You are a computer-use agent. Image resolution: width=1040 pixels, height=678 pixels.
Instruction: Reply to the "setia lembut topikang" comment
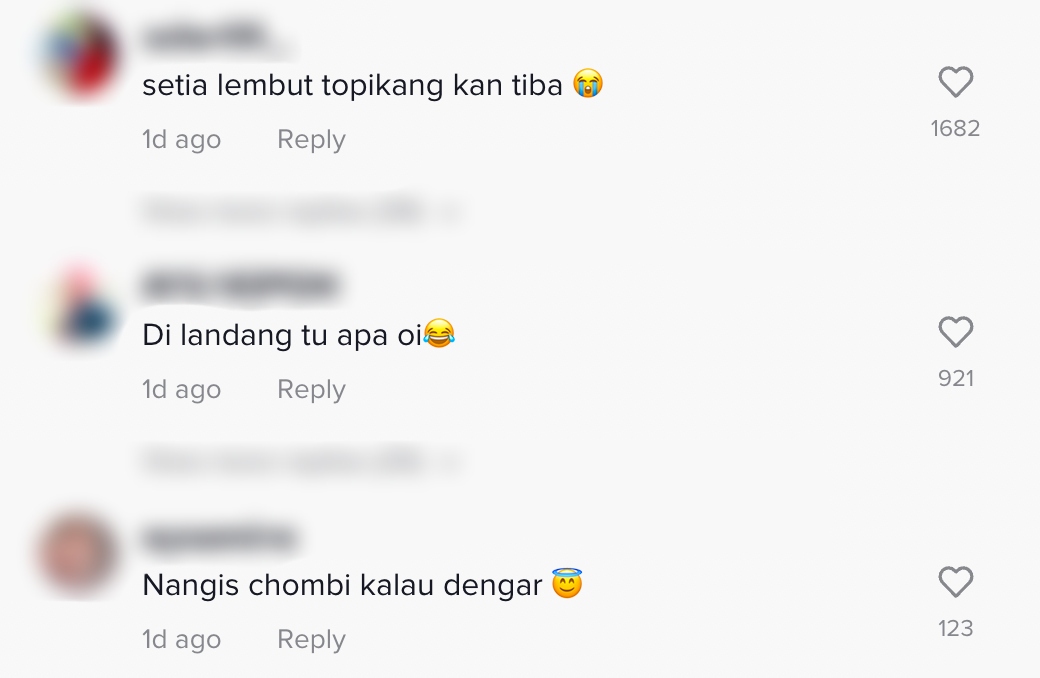click(311, 140)
